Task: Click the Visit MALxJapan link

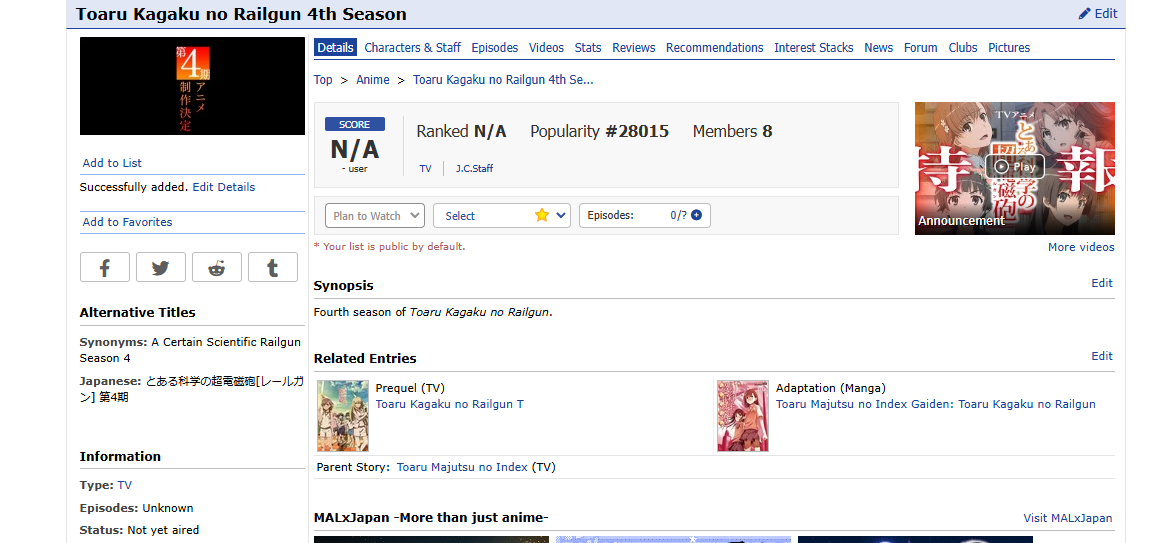Action: [1068, 518]
